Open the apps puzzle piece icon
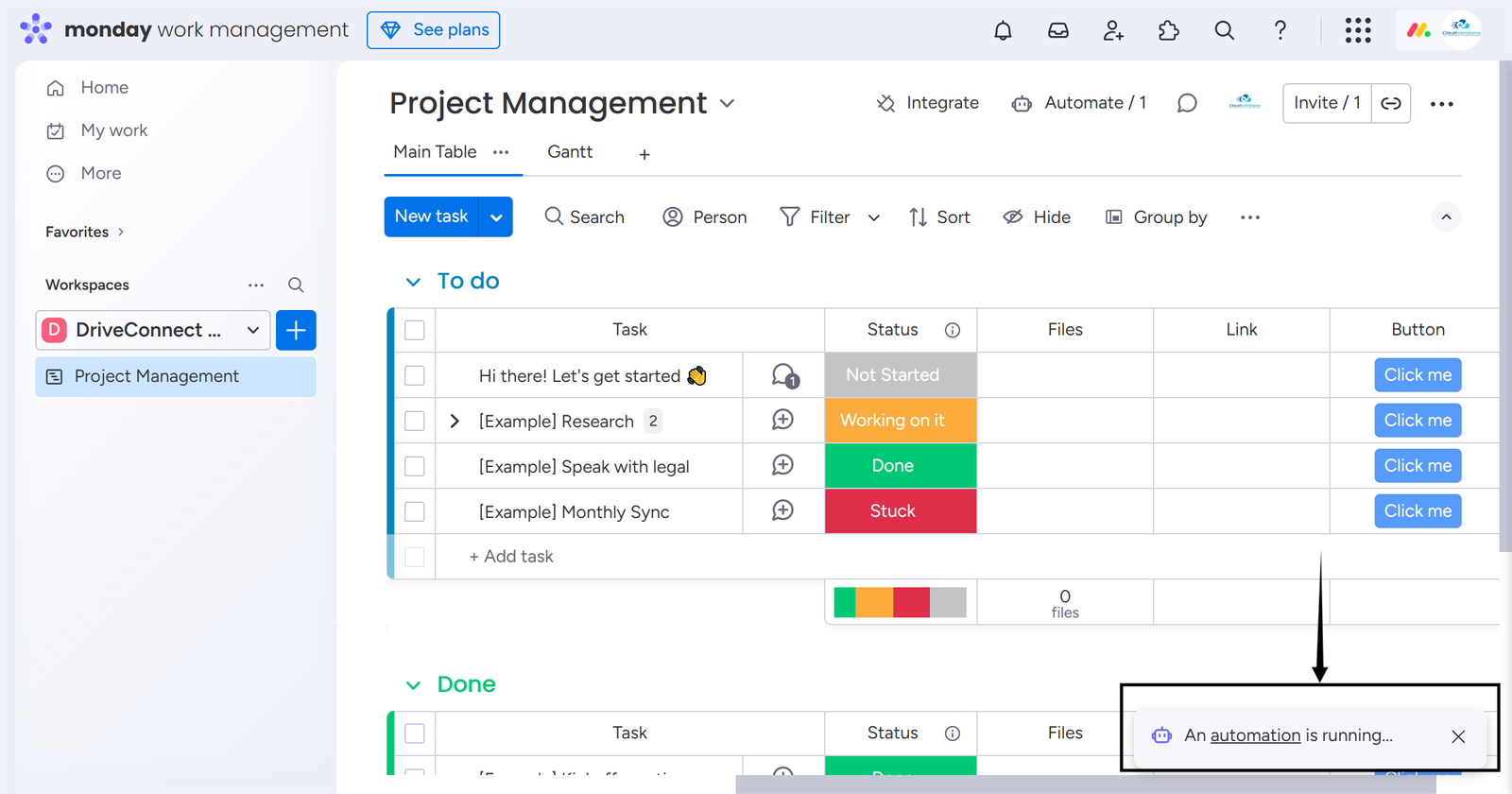Image resolution: width=1512 pixels, height=794 pixels. pyautogui.click(x=1169, y=30)
